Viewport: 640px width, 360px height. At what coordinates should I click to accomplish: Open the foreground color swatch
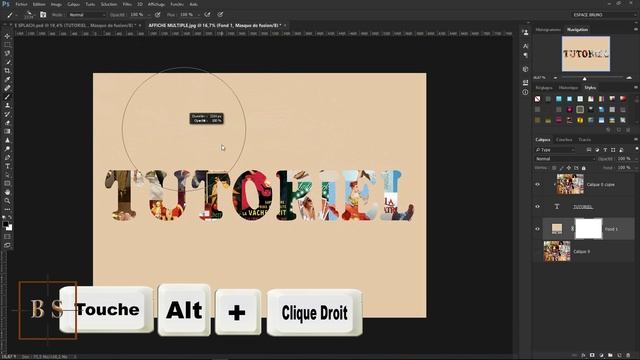tap(5, 224)
